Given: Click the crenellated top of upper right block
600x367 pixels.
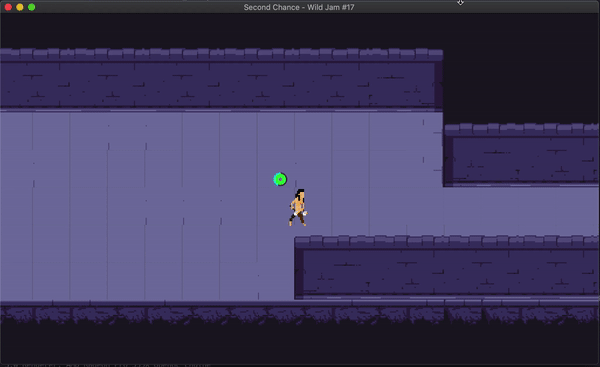Looking at the screenshot, I should [522, 130].
